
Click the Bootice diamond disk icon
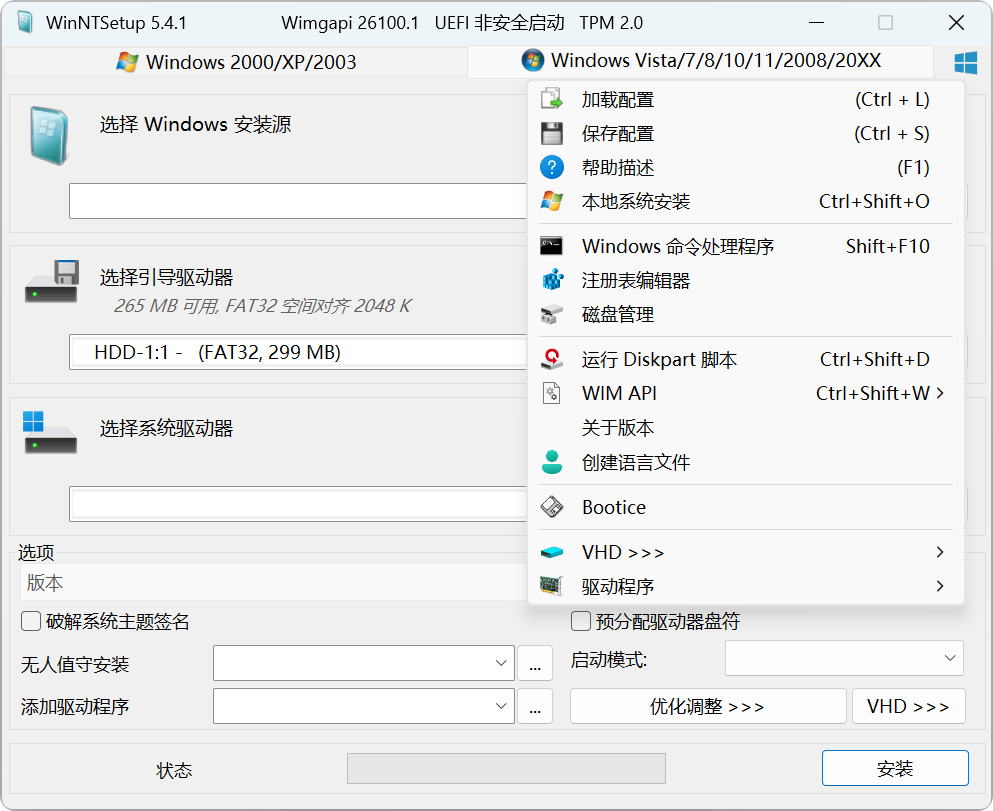(552, 506)
